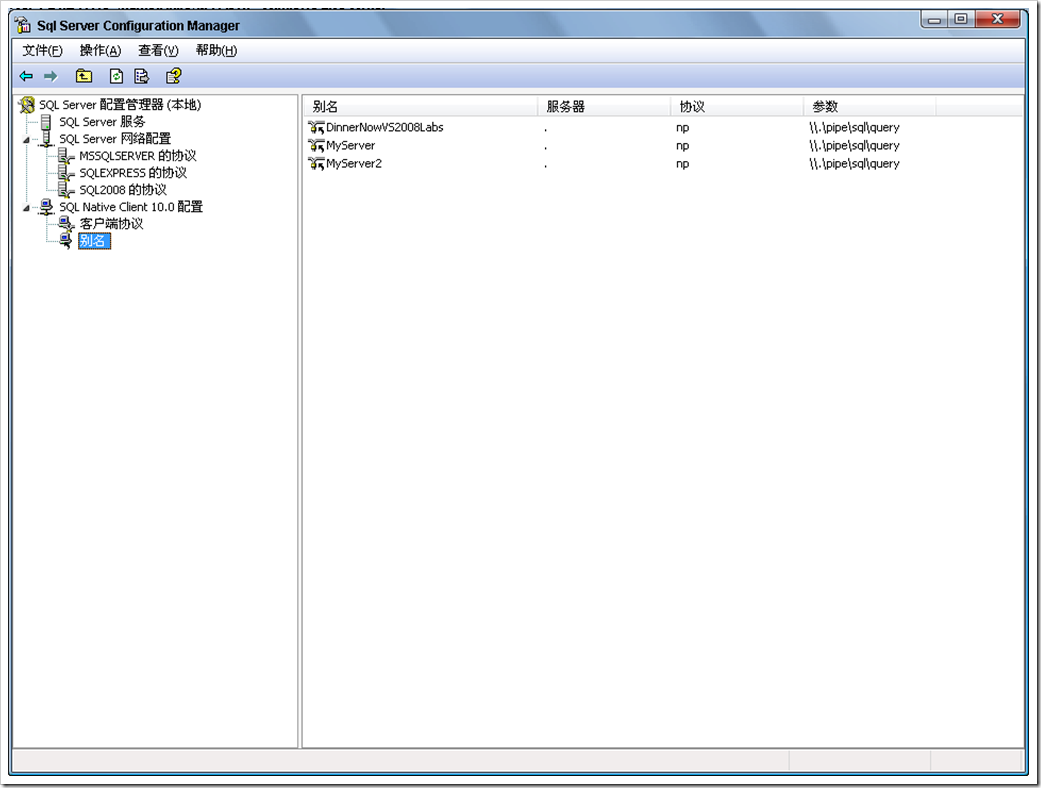The image size is (1041, 788).
Task: Click the SQL Server 配置管理器 root node icon
Action: click(x=27, y=105)
